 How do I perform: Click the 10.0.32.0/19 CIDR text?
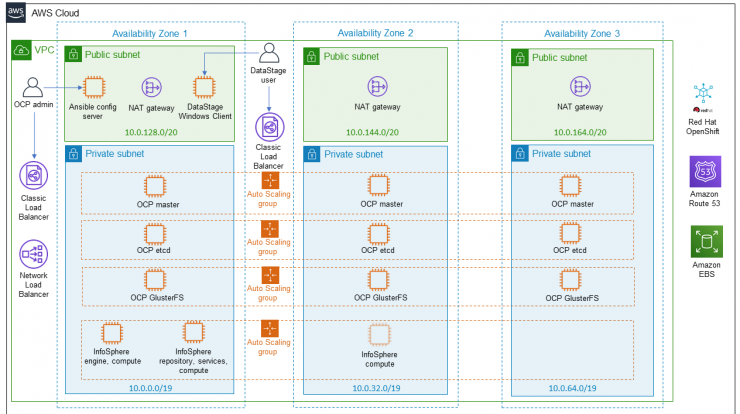point(376,388)
